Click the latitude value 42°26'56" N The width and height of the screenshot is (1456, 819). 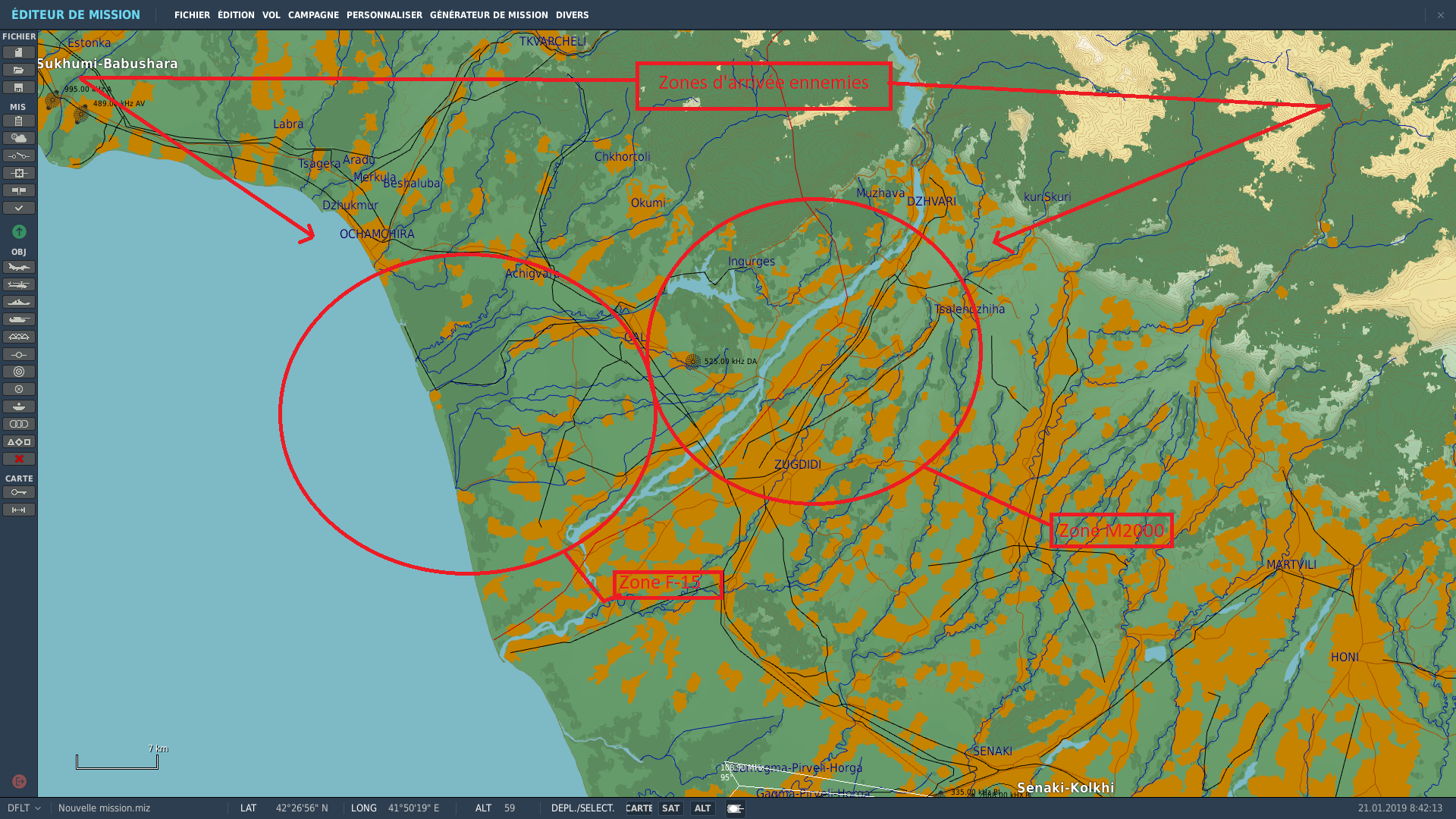click(302, 808)
